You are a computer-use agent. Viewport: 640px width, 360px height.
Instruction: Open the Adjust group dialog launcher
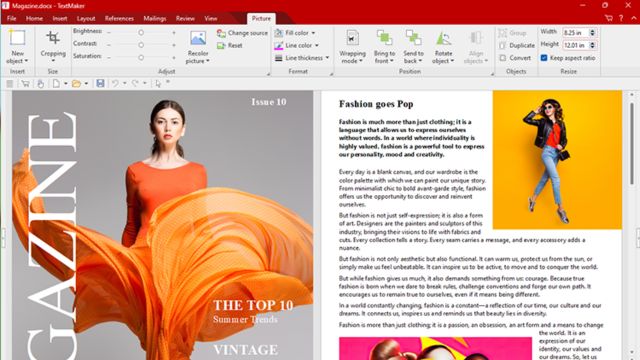coord(268,74)
